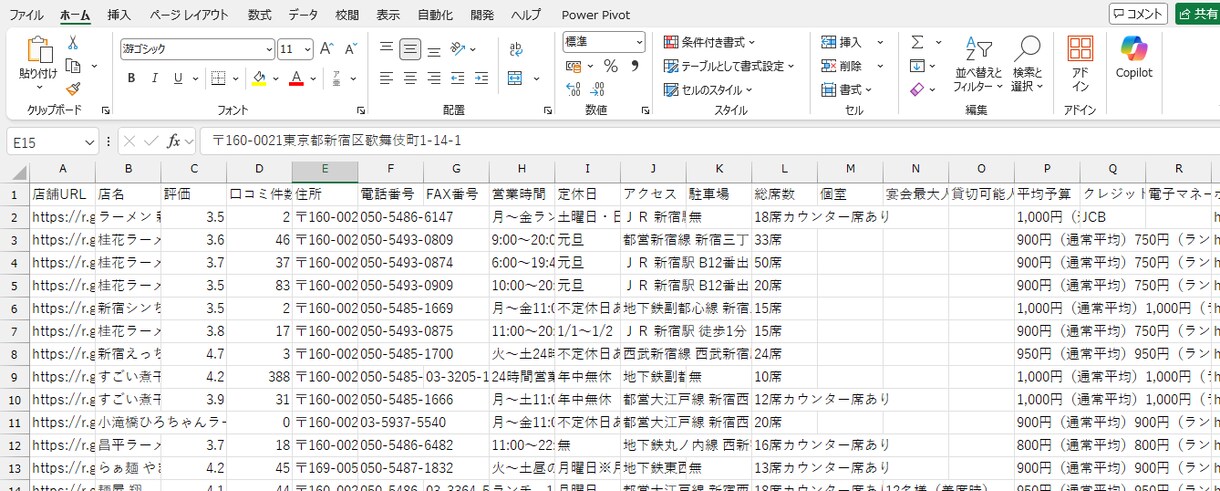Click the Comma Style icon
Viewport: 1220px width, 491px height.
pos(634,66)
